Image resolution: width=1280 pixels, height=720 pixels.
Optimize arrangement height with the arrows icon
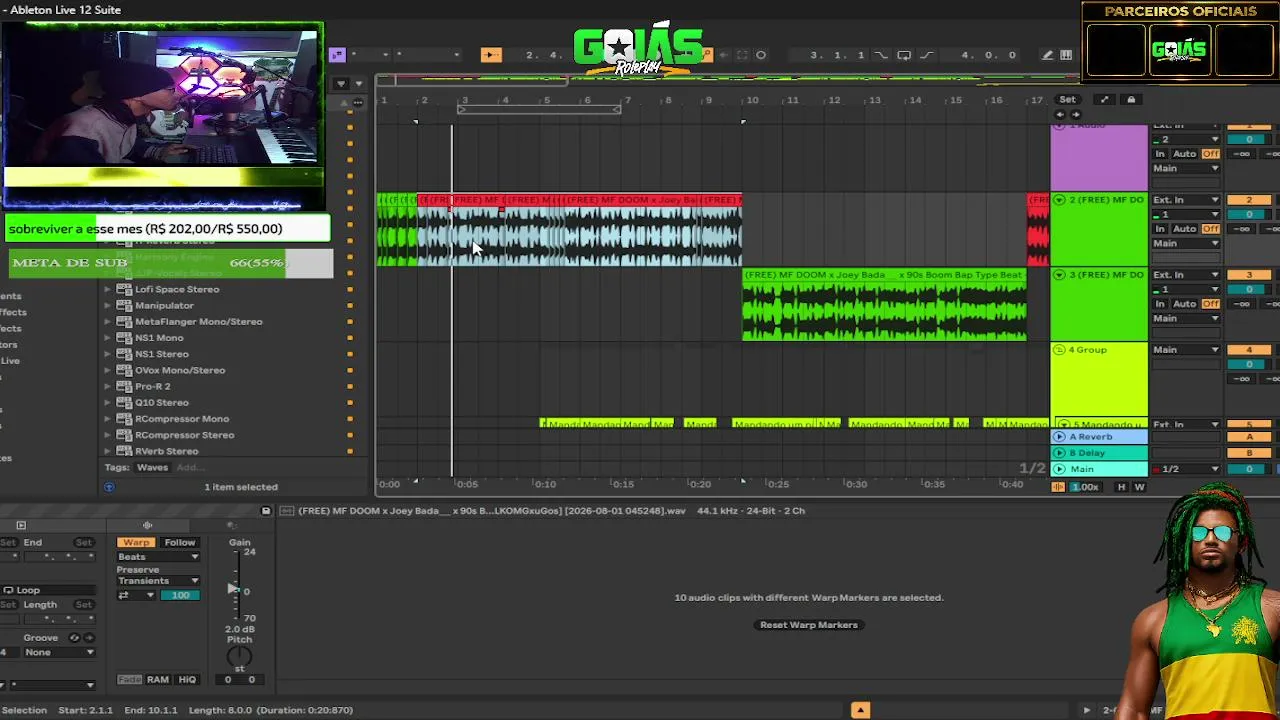pos(1104,100)
